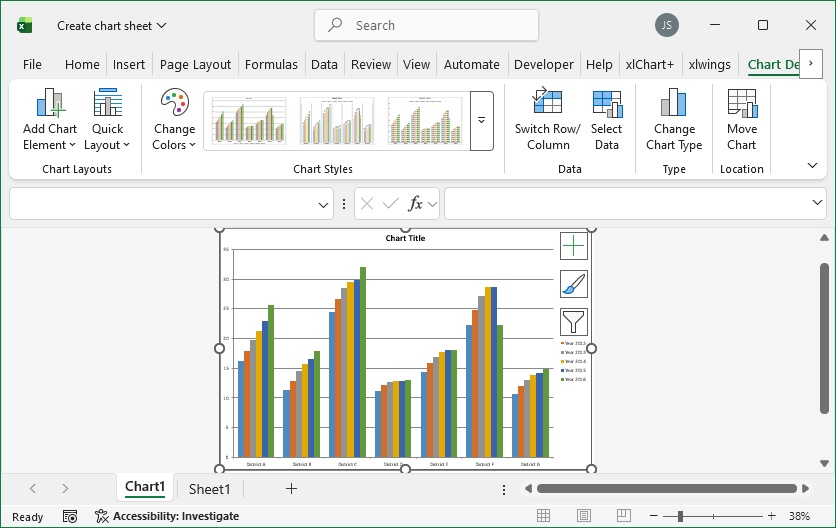Expand the Chart Styles gallery

pos(481,121)
